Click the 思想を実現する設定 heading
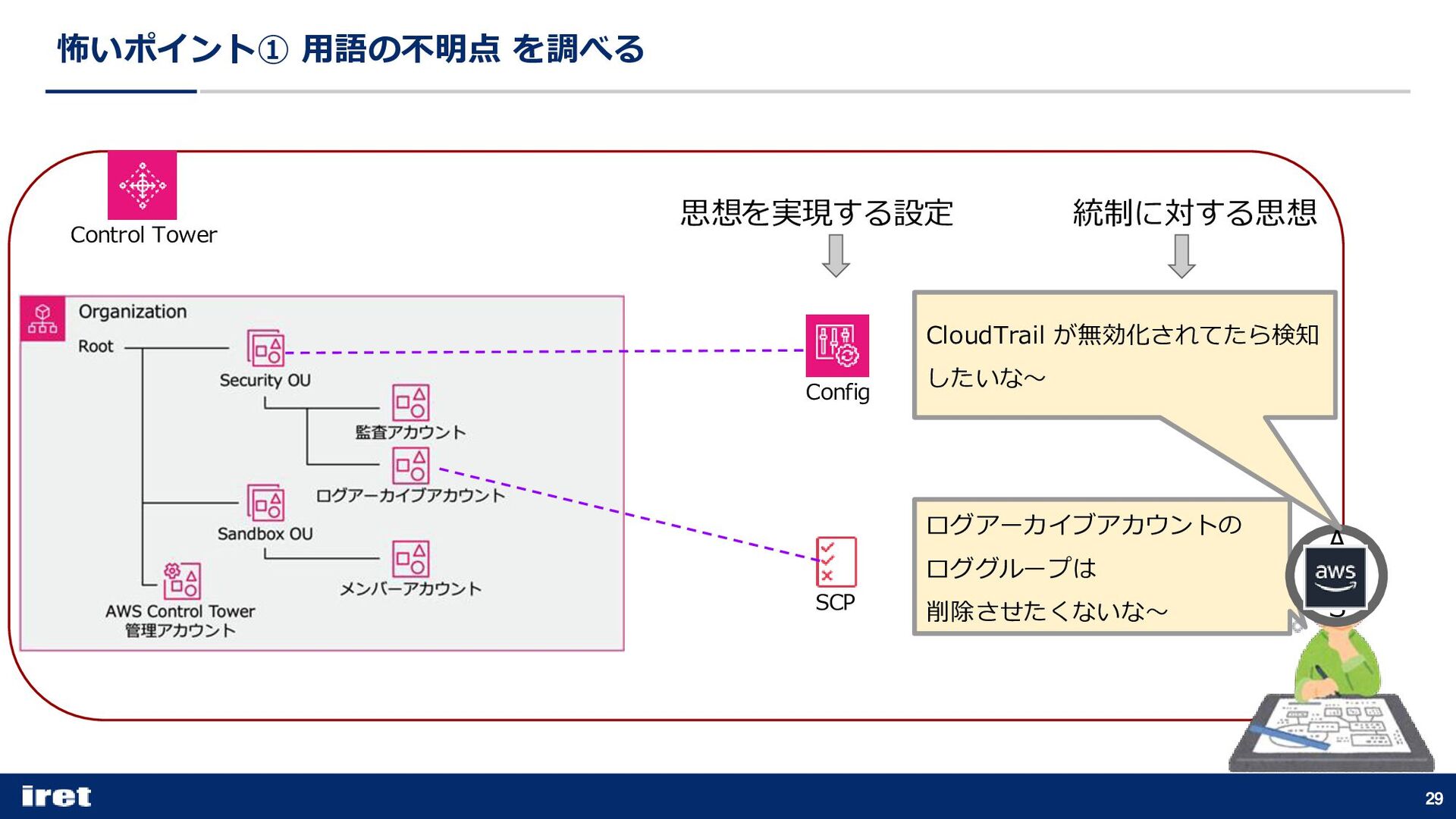1456x819 pixels. click(817, 212)
